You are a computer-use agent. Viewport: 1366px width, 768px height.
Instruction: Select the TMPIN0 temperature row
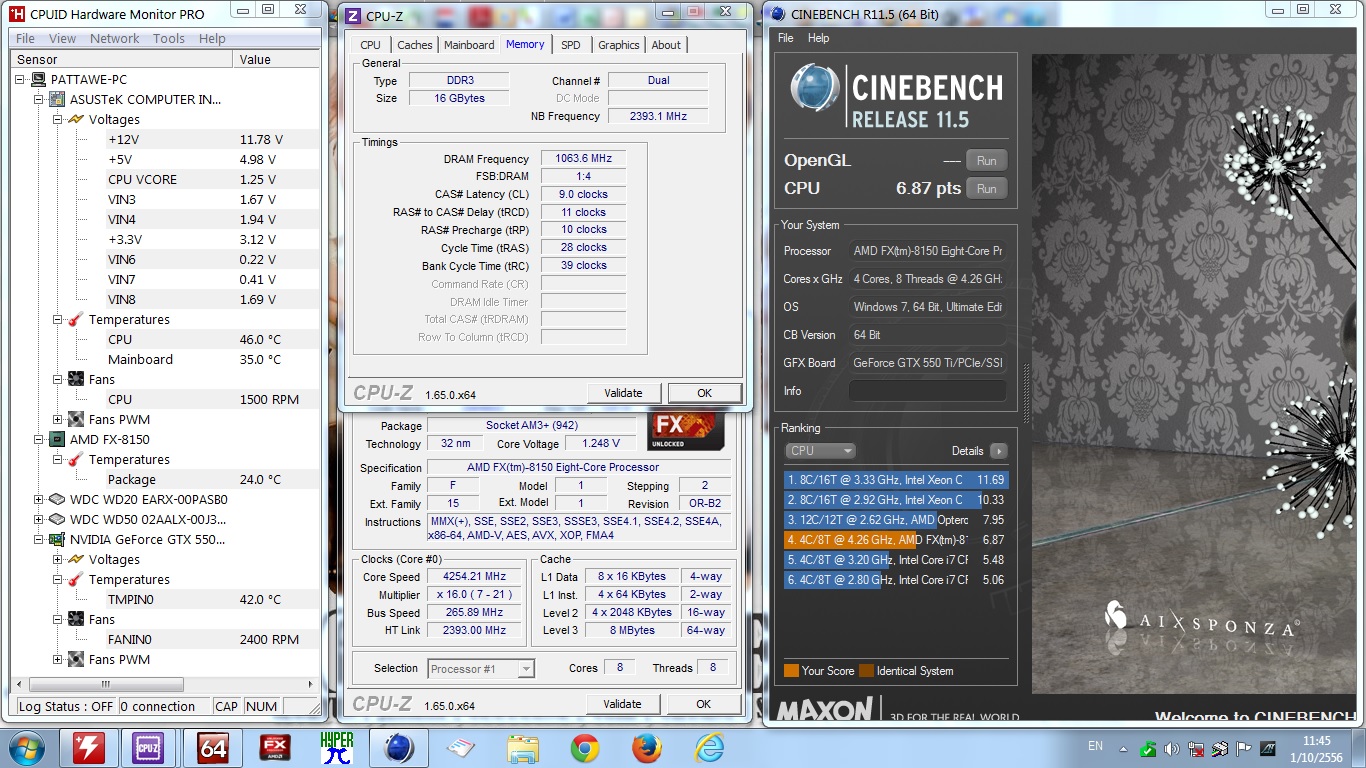213,599
